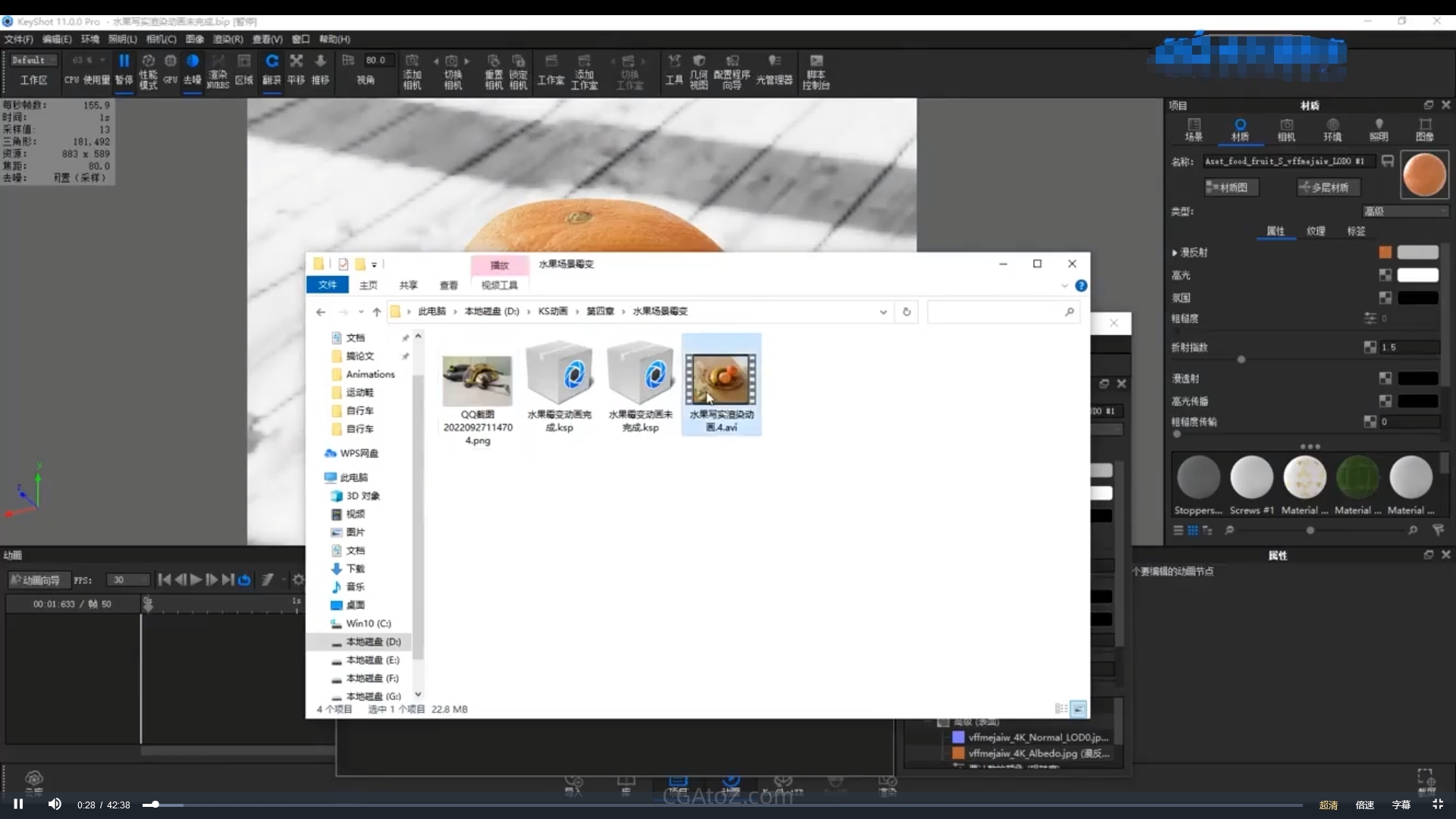1456x819 pixels.
Task: Click the Pause render toolbar icon
Action: coord(124,62)
